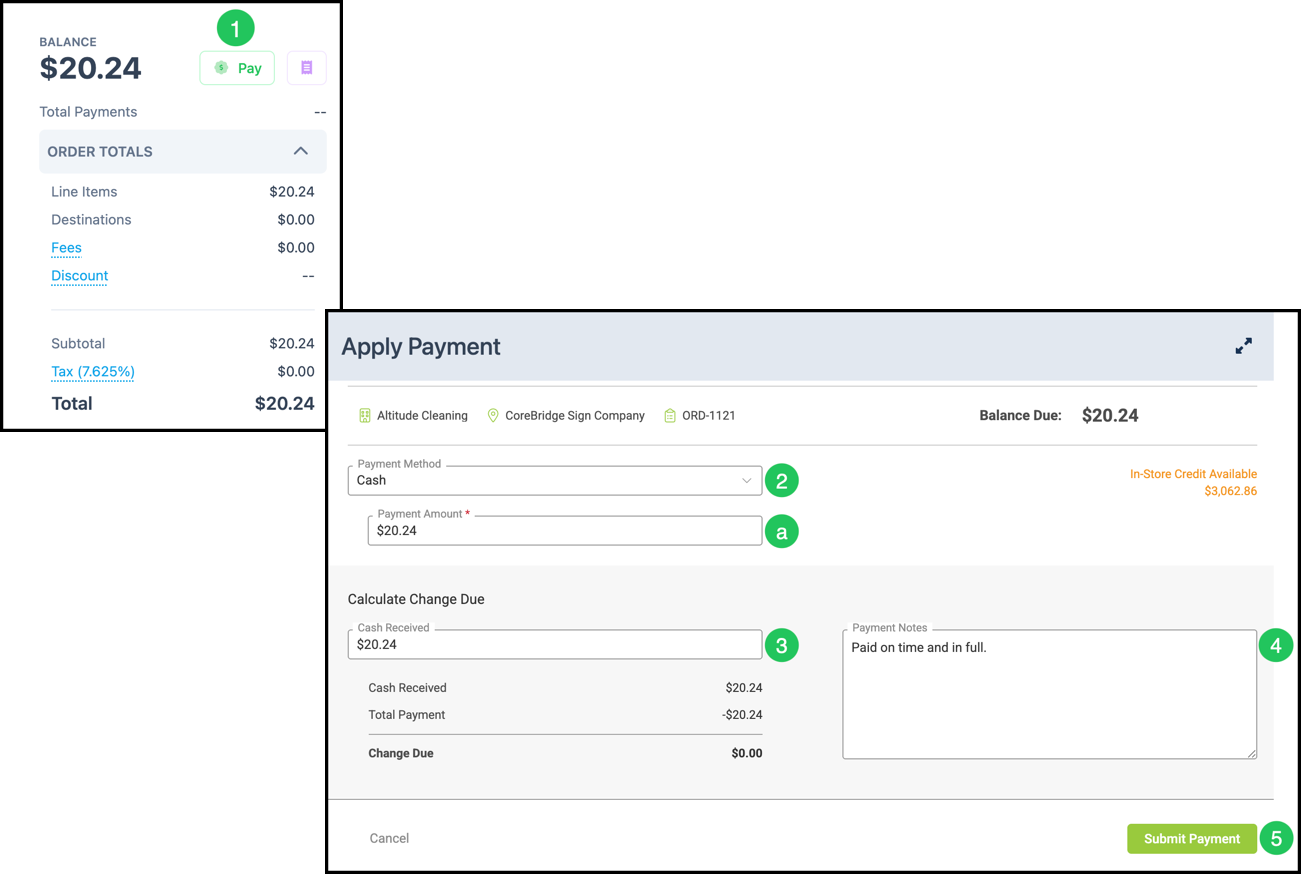Click the Balance Due $20.24 amount
The height and width of the screenshot is (874, 1301).
(x=1110, y=415)
